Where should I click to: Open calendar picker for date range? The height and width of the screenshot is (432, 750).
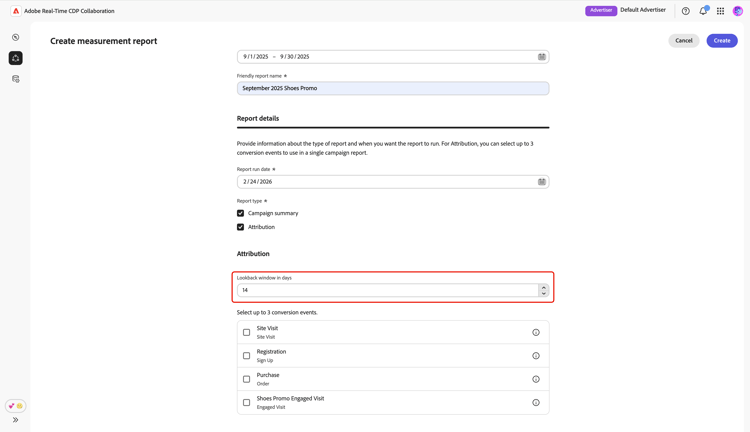click(542, 57)
